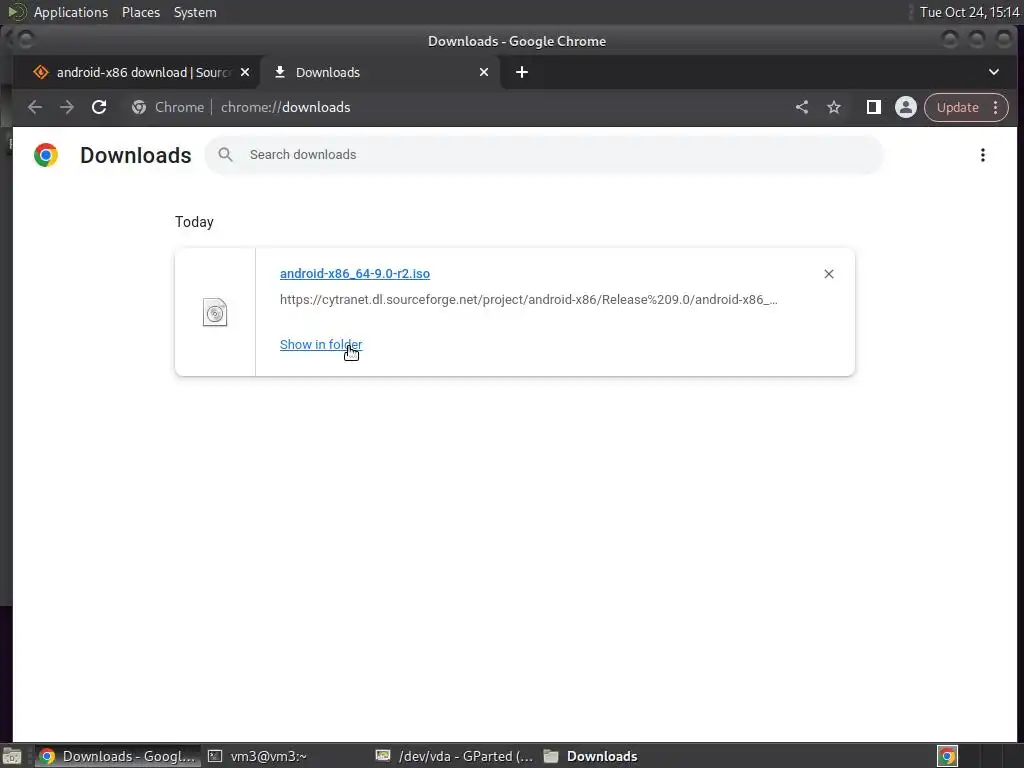Close the Downloads tab
Image resolution: width=1024 pixels, height=768 pixels.
click(x=484, y=72)
